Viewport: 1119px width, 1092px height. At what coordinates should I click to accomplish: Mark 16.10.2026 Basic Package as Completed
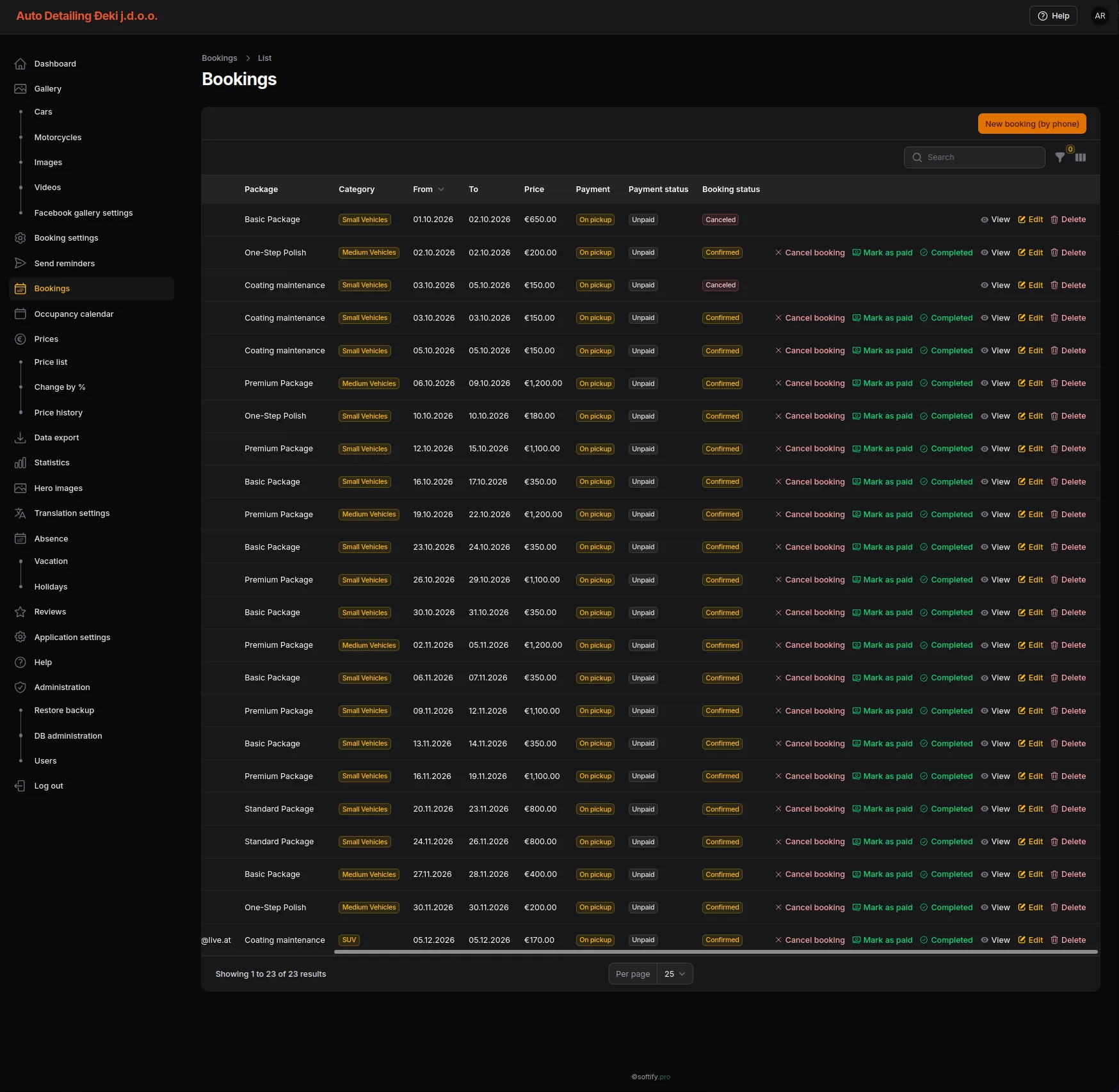[946, 482]
